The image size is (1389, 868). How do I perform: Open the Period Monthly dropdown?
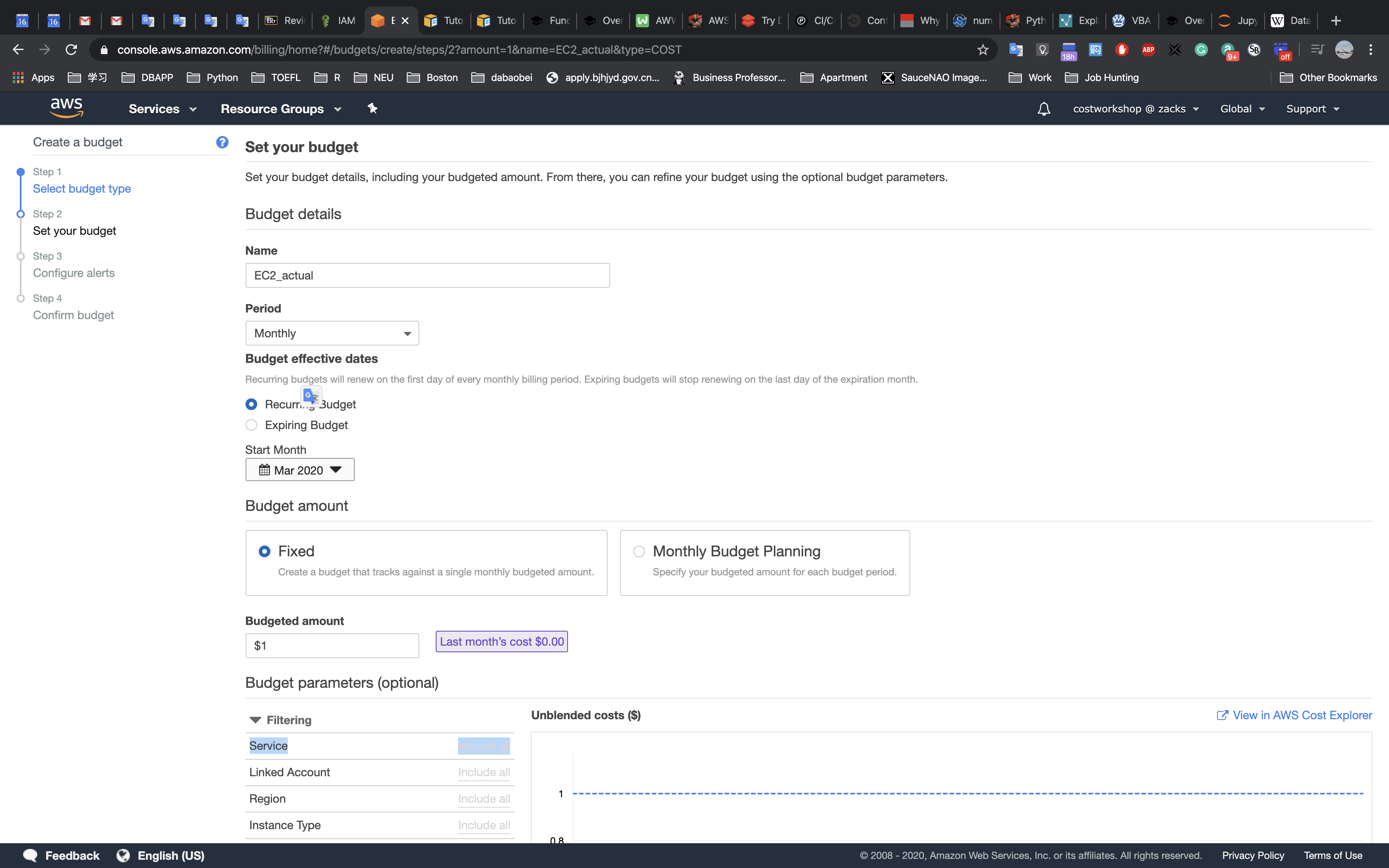pos(332,333)
